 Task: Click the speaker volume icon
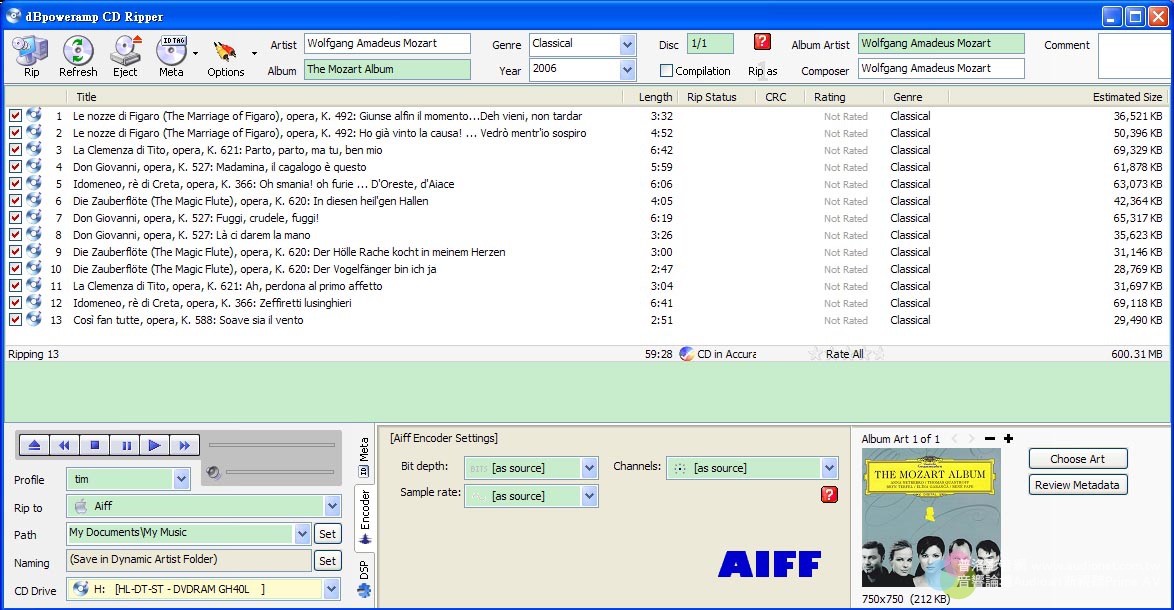[x=213, y=472]
